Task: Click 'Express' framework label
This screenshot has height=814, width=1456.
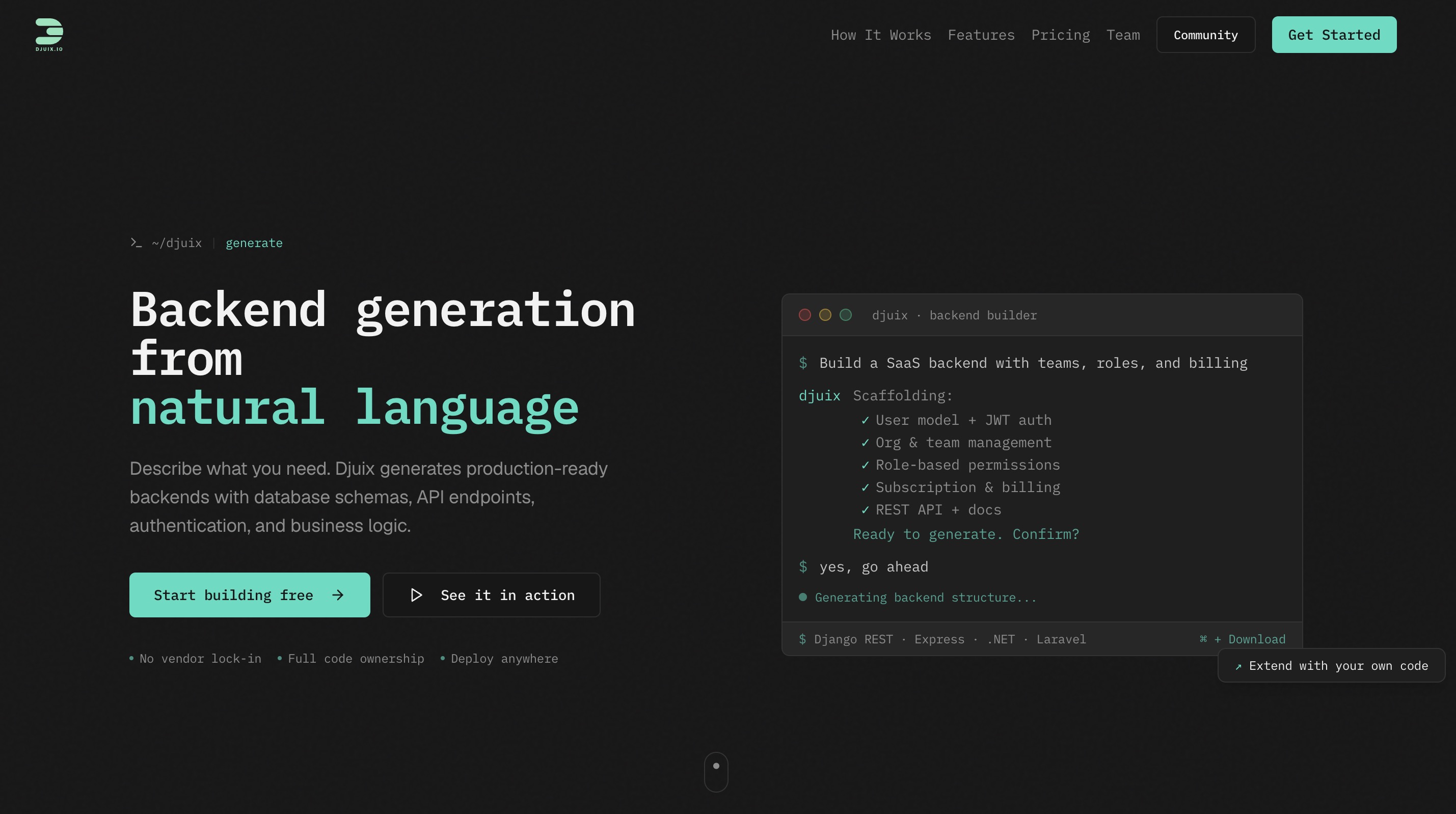Action: (939, 639)
